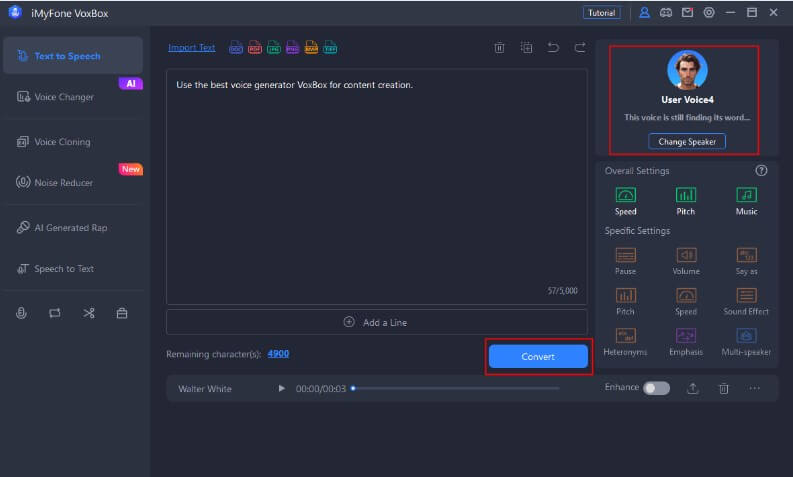Click the select-all icon next to the trash icon
The width and height of the screenshot is (793, 477).
click(526, 48)
